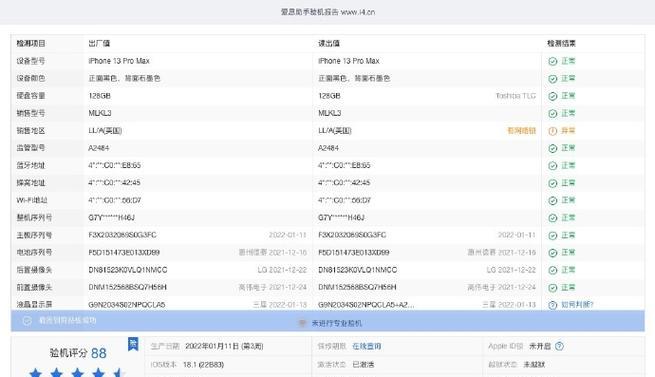The width and height of the screenshot is (655, 377).
Task: Click the factory 主板序列号 F3X2032069S0G3FC
Action: pyautogui.click(x=122, y=235)
